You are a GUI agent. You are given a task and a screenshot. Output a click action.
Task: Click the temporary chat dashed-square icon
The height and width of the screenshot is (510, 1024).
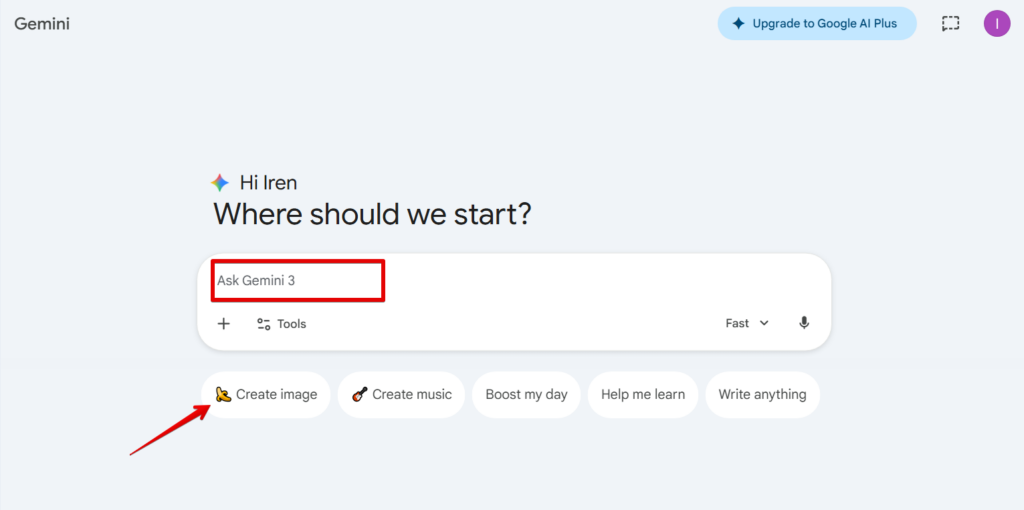pyautogui.click(x=950, y=24)
